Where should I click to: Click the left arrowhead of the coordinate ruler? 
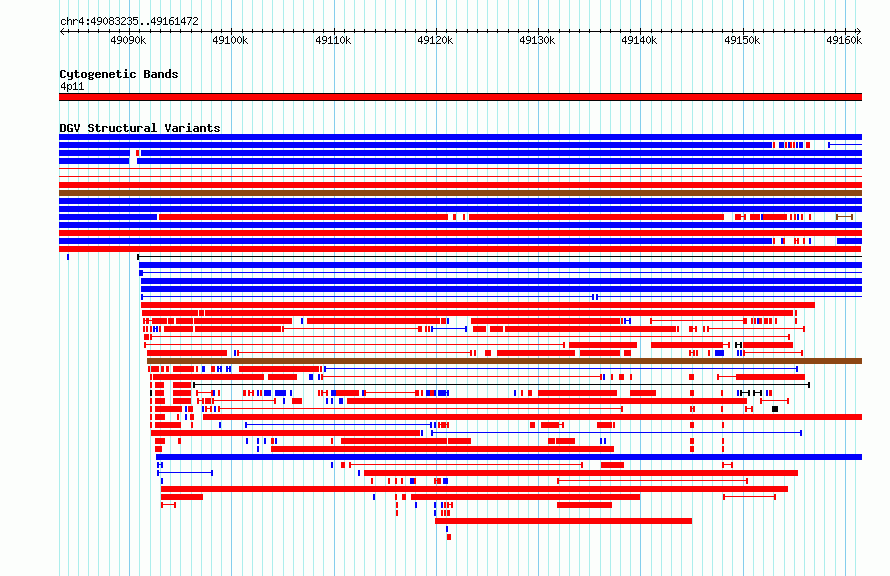coord(62,31)
